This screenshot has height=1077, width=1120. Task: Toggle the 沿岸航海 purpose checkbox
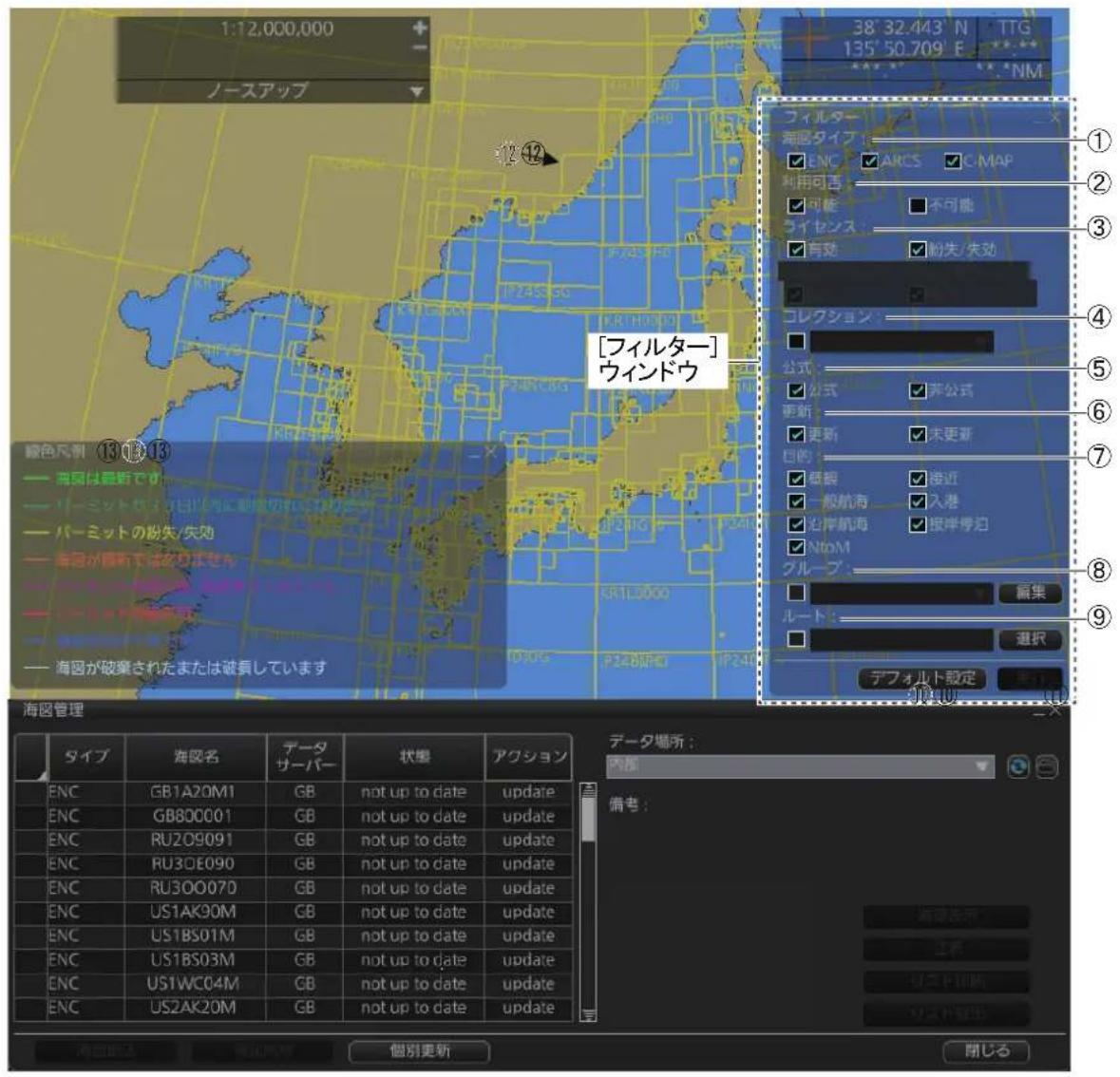tap(796, 524)
